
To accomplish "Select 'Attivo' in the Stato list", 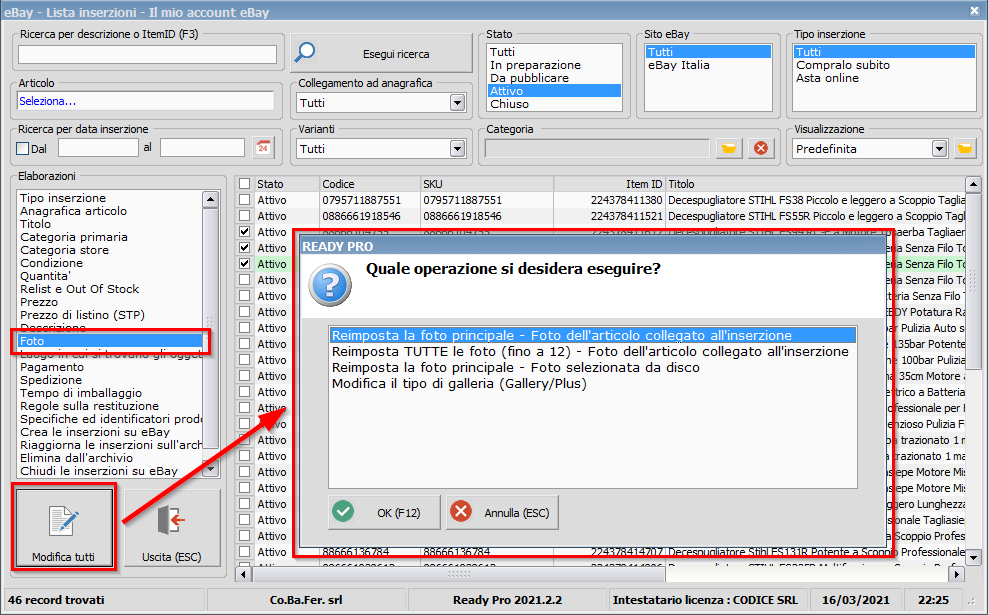I will 554,91.
